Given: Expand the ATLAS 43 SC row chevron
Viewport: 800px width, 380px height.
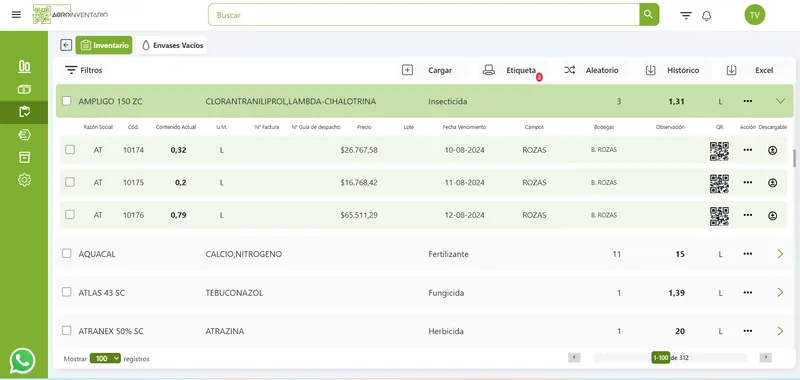Looking at the screenshot, I should click(x=780, y=292).
